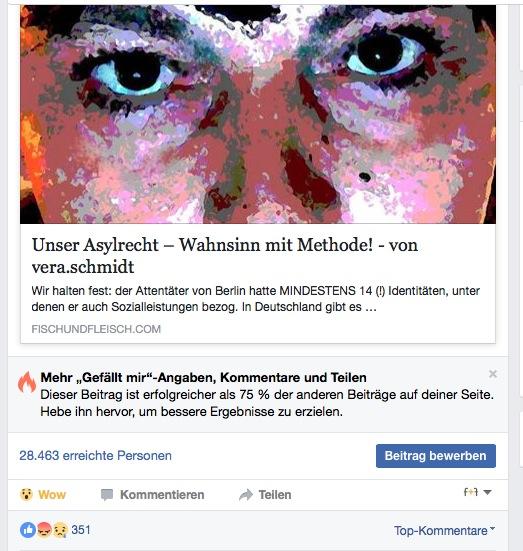The width and height of the screenshot is (523, 551).
Task: Open the 28.463 erreichte Personen link
Action: [96, 455]
